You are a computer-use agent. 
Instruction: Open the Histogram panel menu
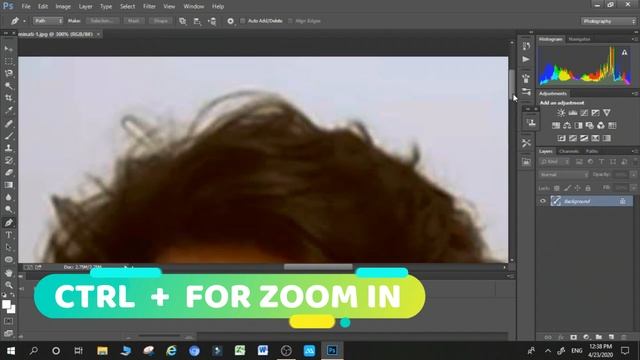(x=635, y=39)
